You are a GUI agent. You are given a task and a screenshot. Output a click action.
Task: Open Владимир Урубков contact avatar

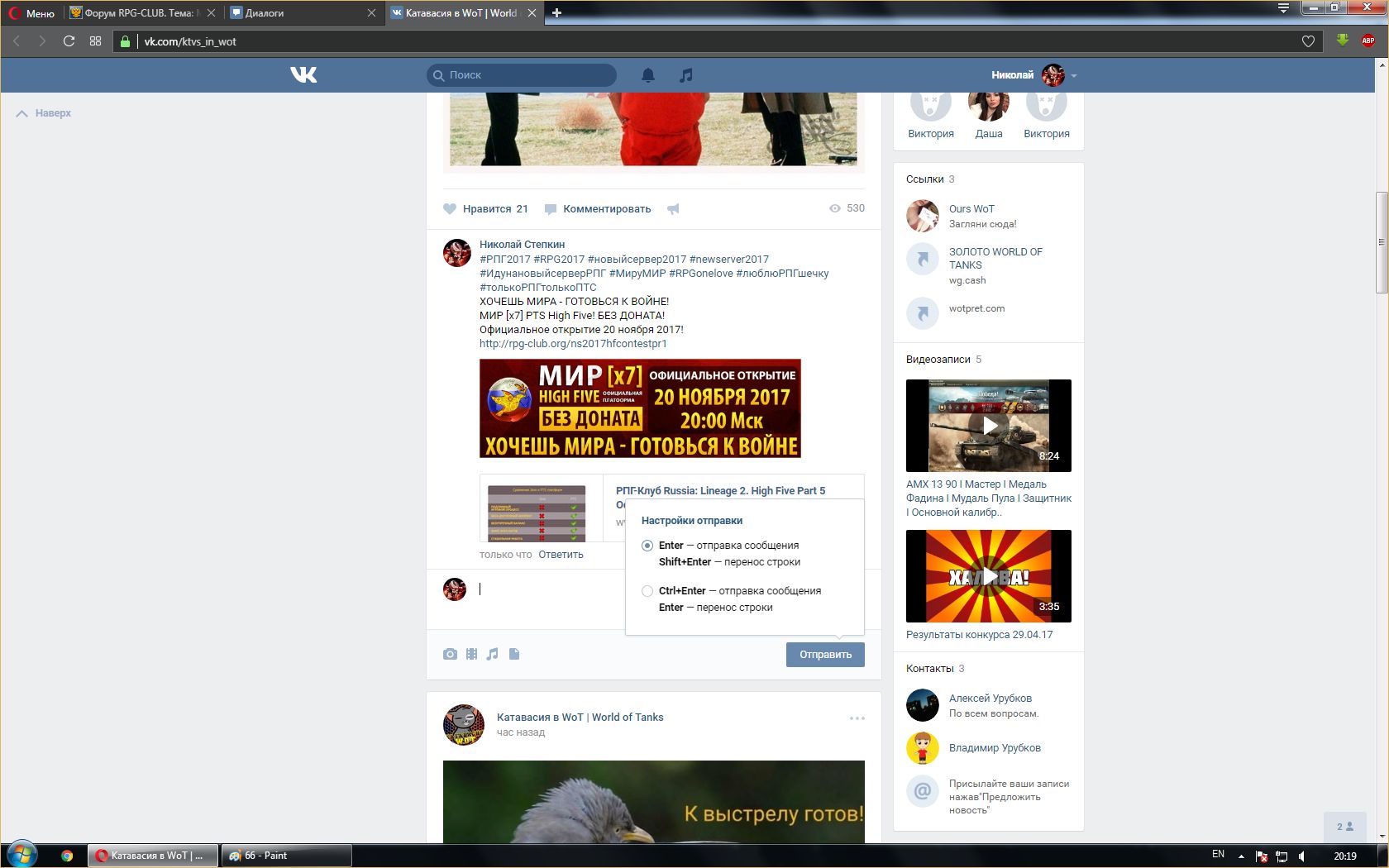pos(923,748)
